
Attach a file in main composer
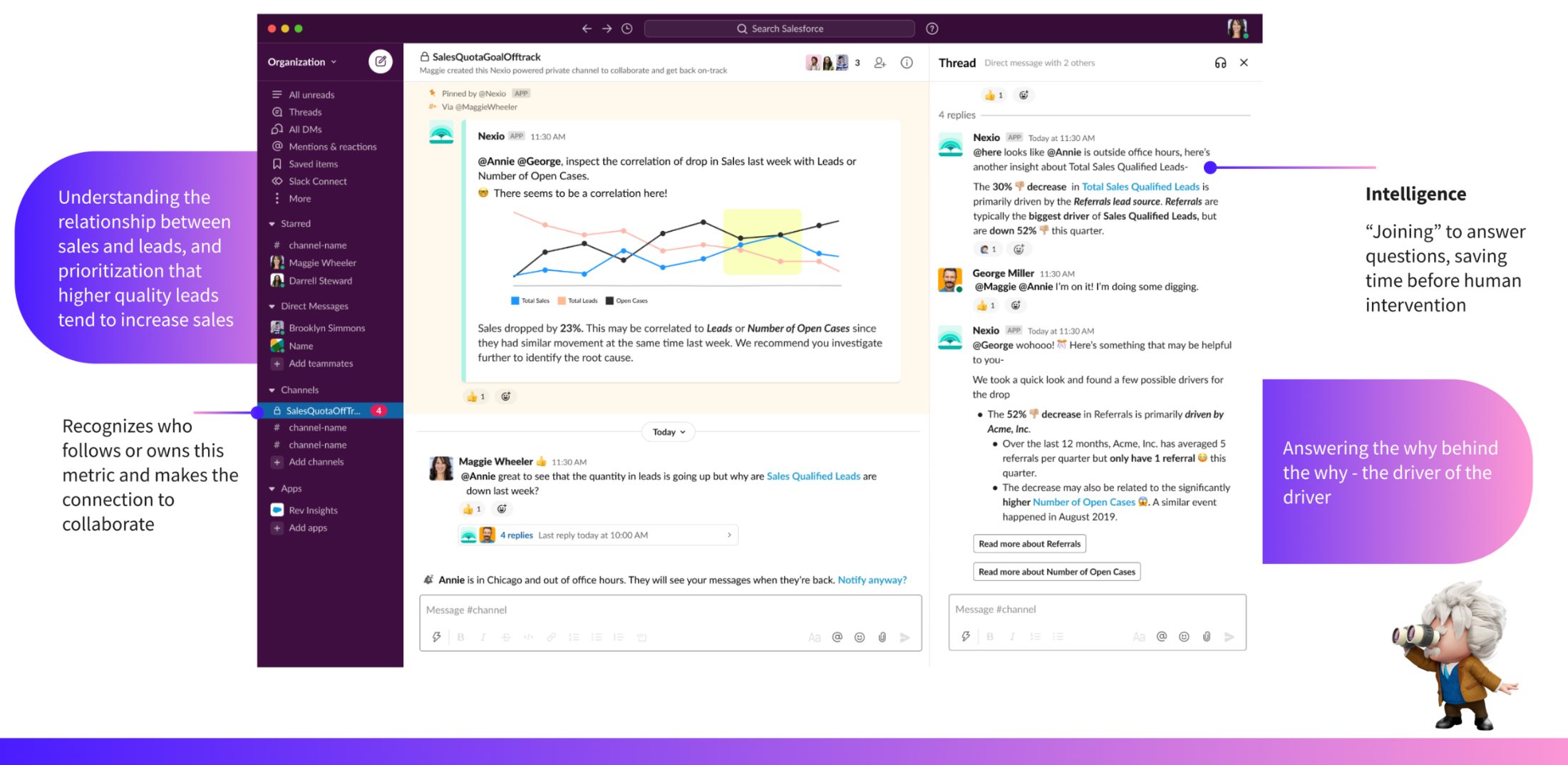tap(882, 637)
